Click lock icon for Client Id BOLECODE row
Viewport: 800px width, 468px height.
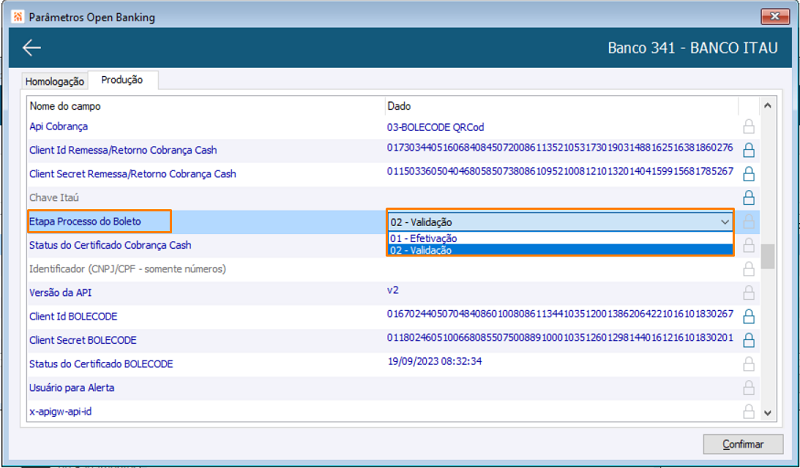(748, 316)
